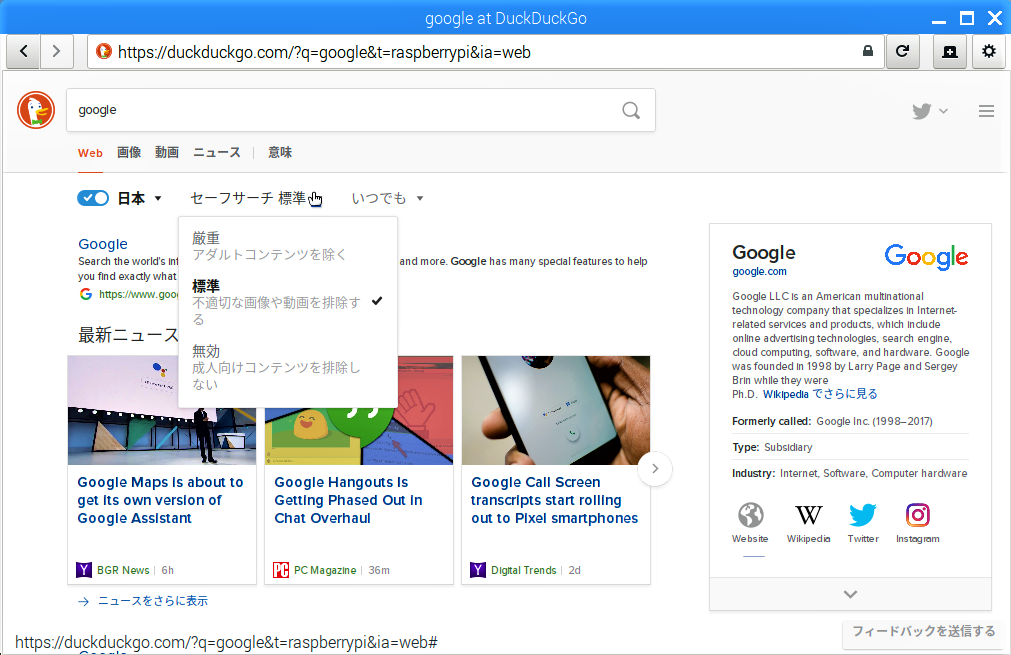1011x655 pixels.
Task: Click the colorful Google logo in info panel
Action: (x=926, y=257)
